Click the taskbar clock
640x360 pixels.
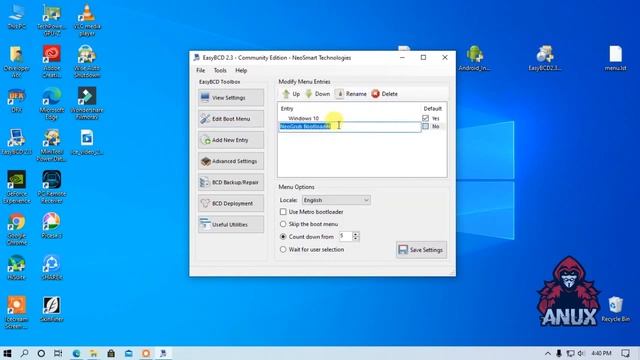[601, 353]
